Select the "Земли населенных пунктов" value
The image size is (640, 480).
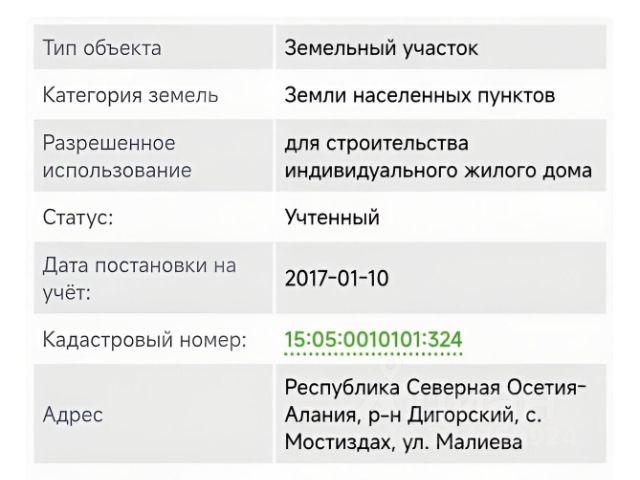(420, 96)
